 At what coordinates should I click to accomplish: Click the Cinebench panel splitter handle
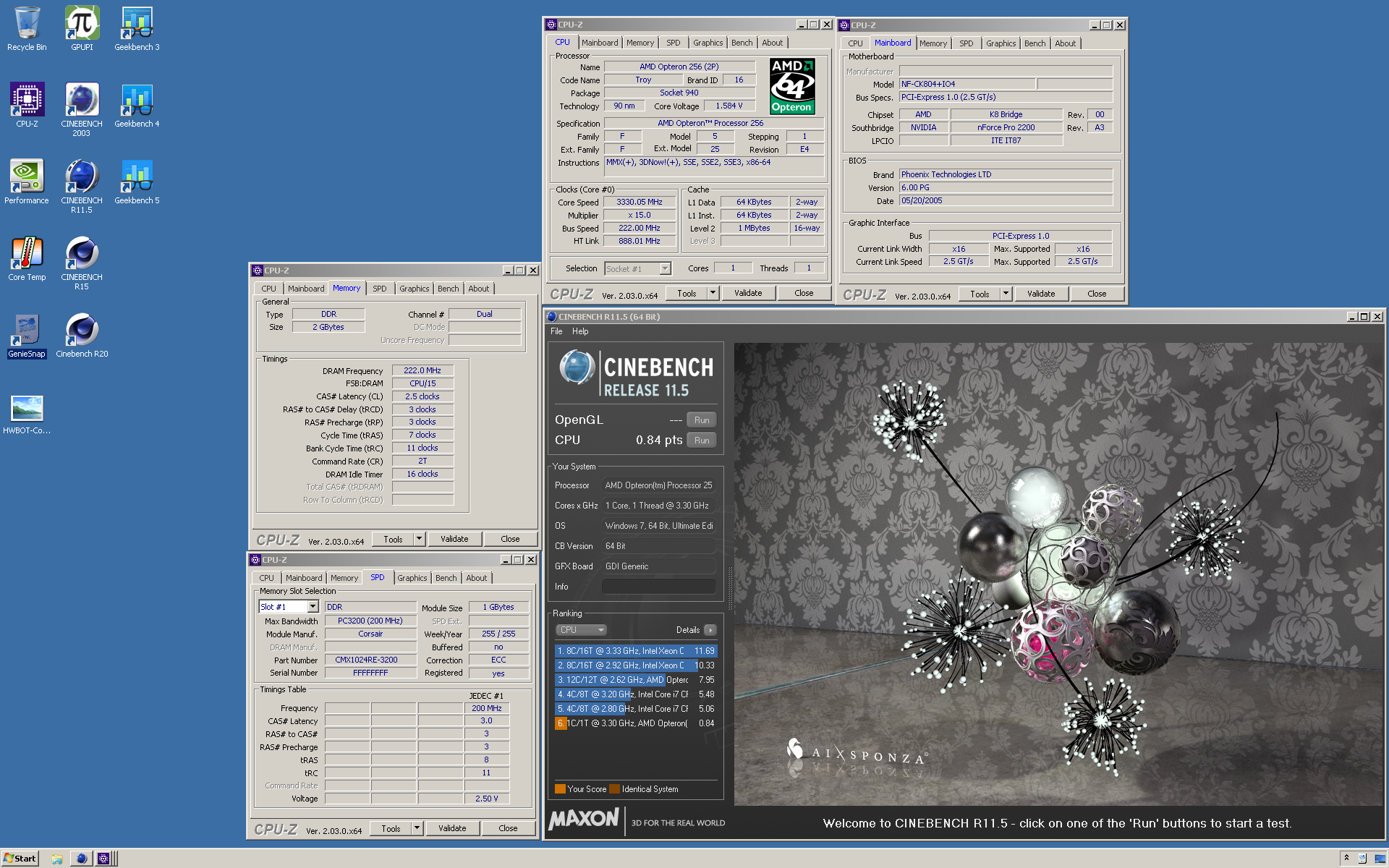[x=729, y=590]
